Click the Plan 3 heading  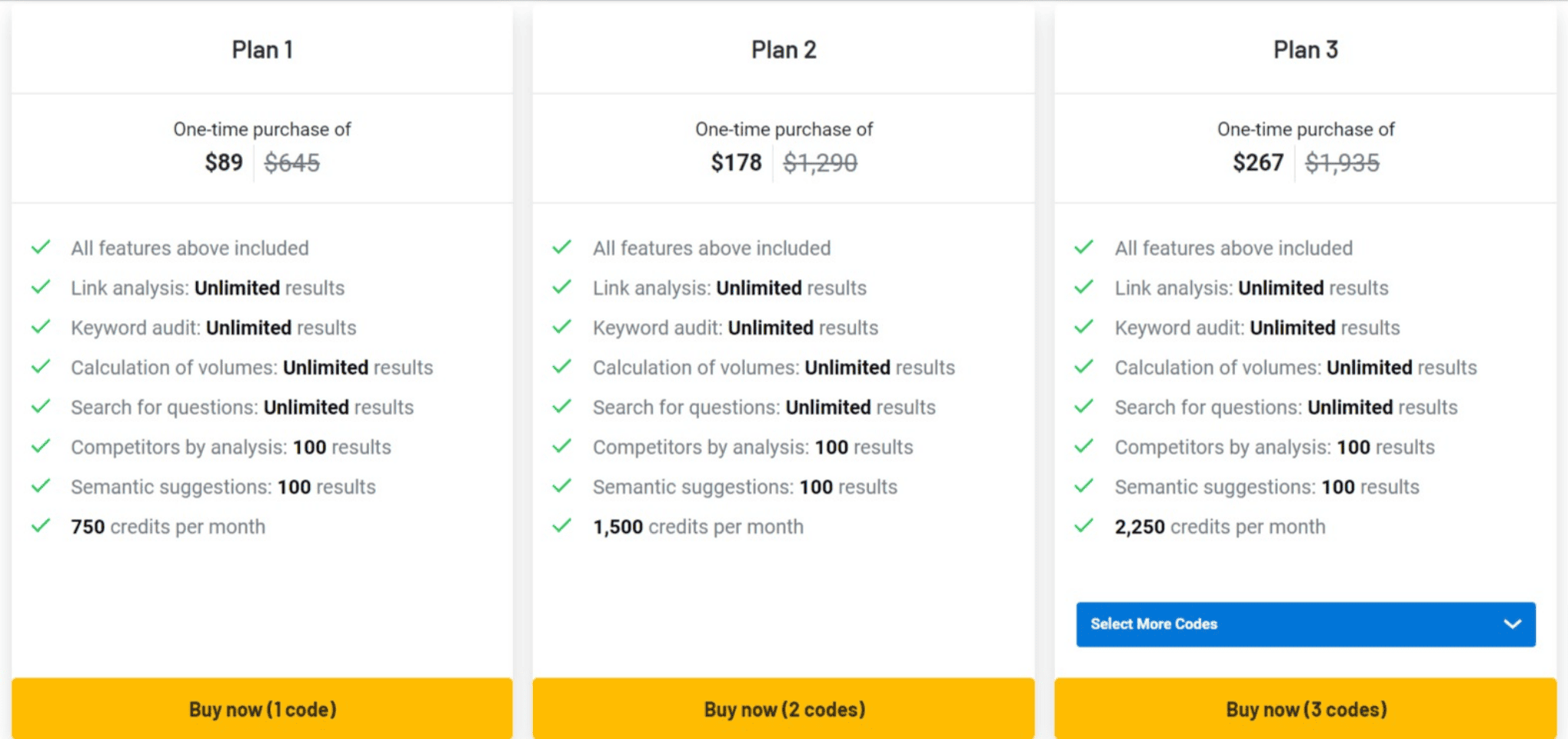click(x=1305, y=50)
